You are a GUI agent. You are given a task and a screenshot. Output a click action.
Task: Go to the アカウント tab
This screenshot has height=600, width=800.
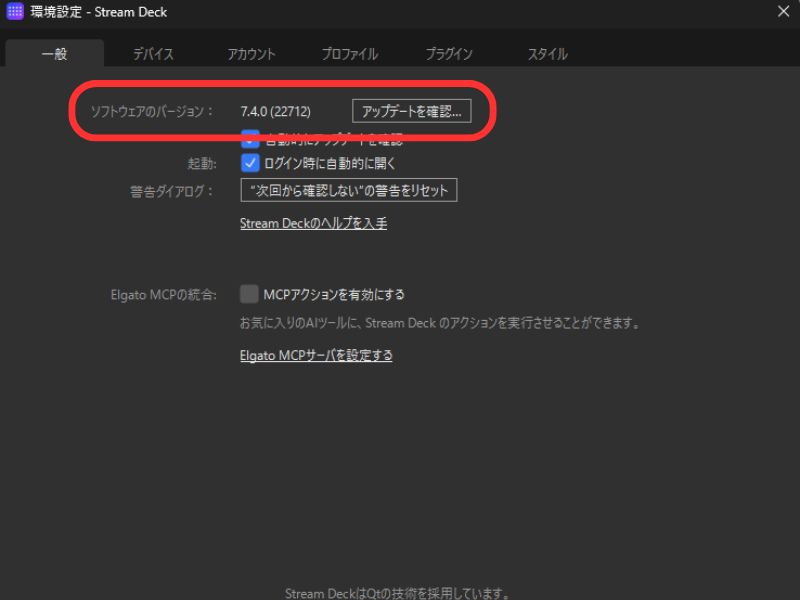251,54
